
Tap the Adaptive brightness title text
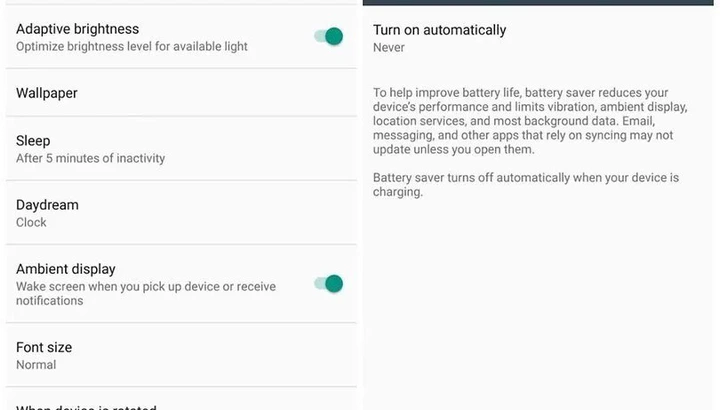coord(78,29)
